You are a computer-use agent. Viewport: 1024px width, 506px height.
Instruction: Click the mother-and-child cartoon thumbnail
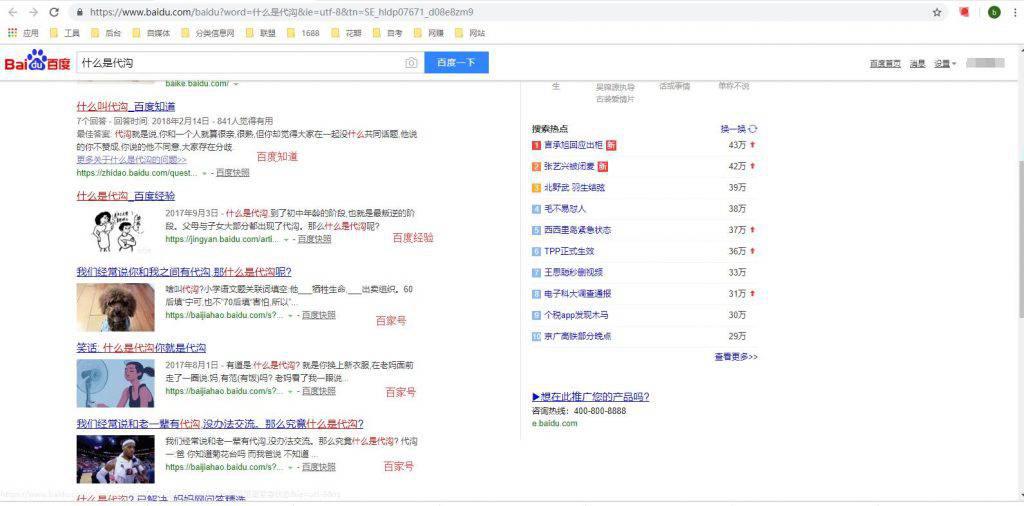pos(116,230)
